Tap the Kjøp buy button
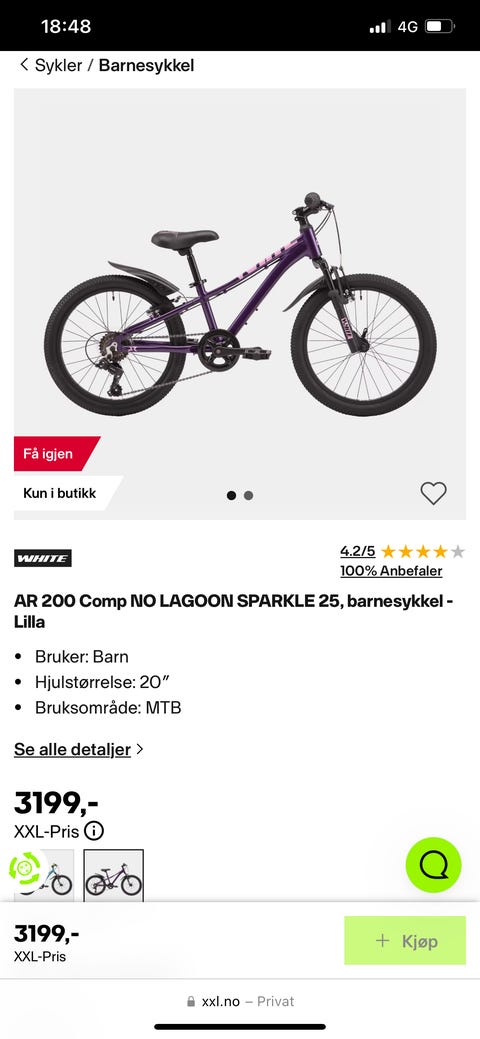 [x=405, y=940]
